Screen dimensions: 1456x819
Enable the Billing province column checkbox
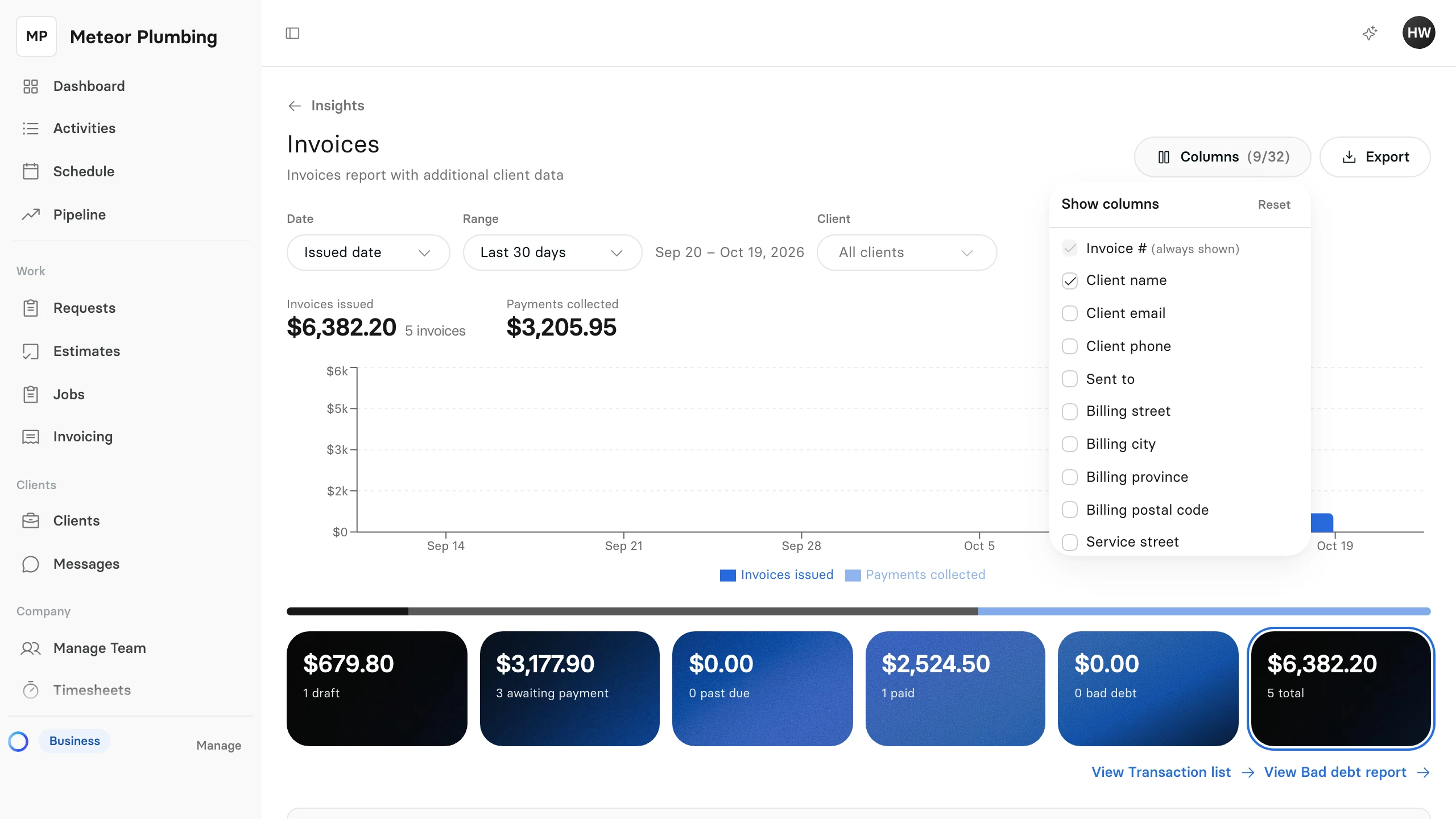click(x=1070, y=477)
